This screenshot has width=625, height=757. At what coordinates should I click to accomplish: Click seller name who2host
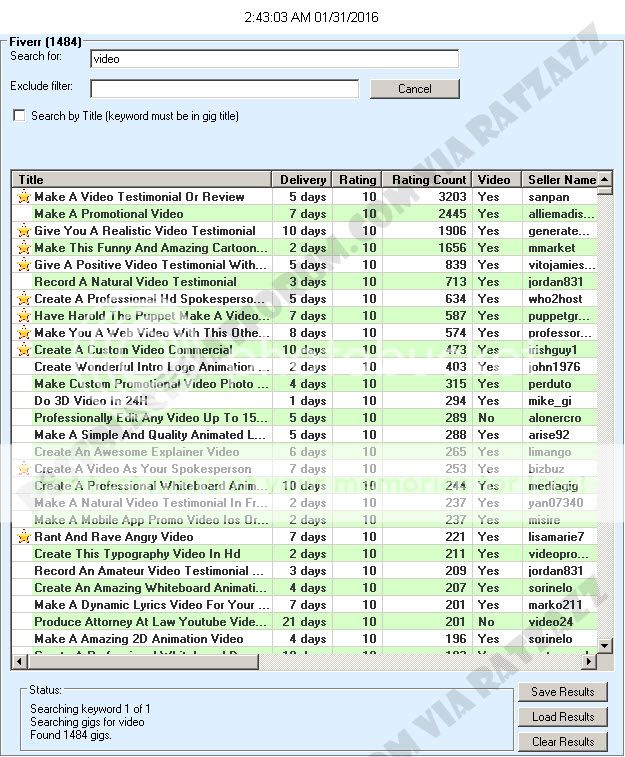pyautogui.click(x=555, y=299)
